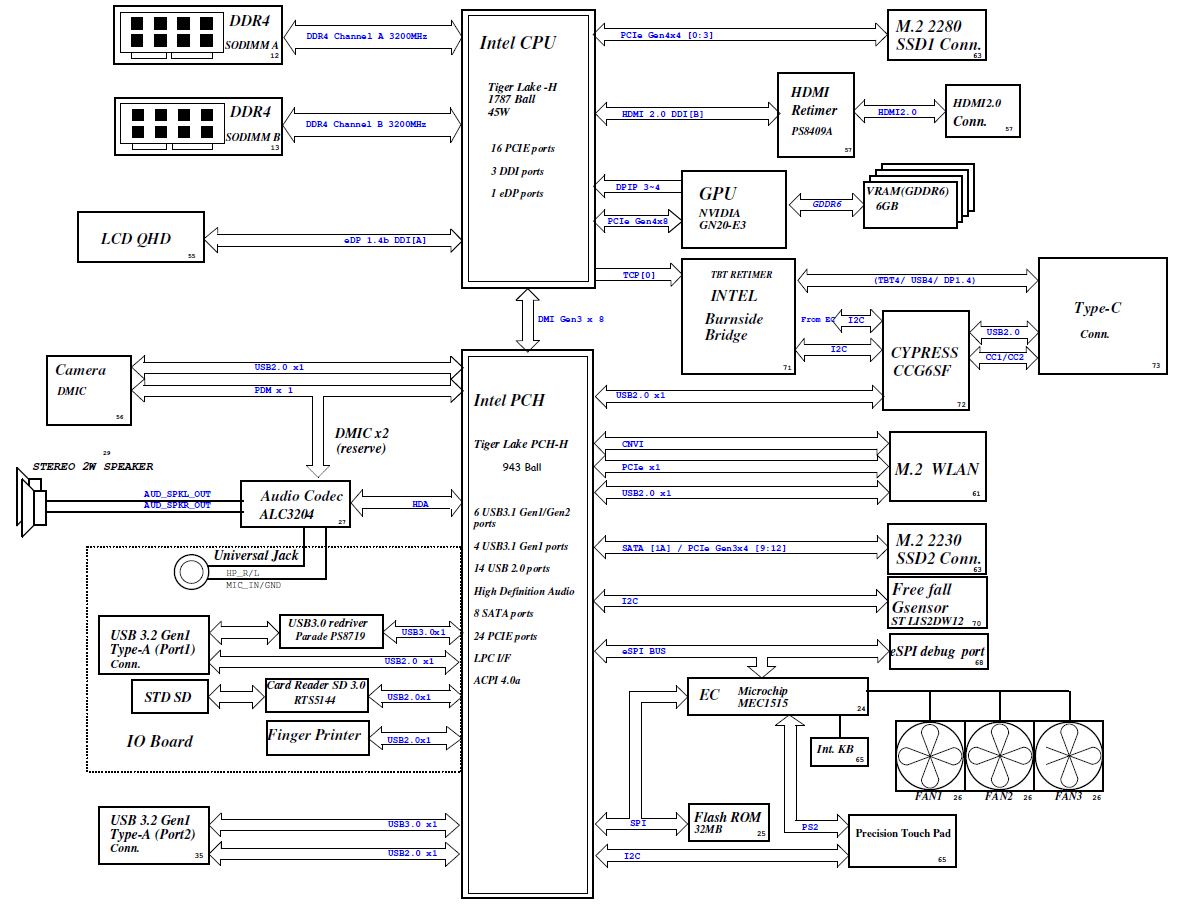Select the Intel PCH title text
The image size is (1177, 906).
(509, 400)
